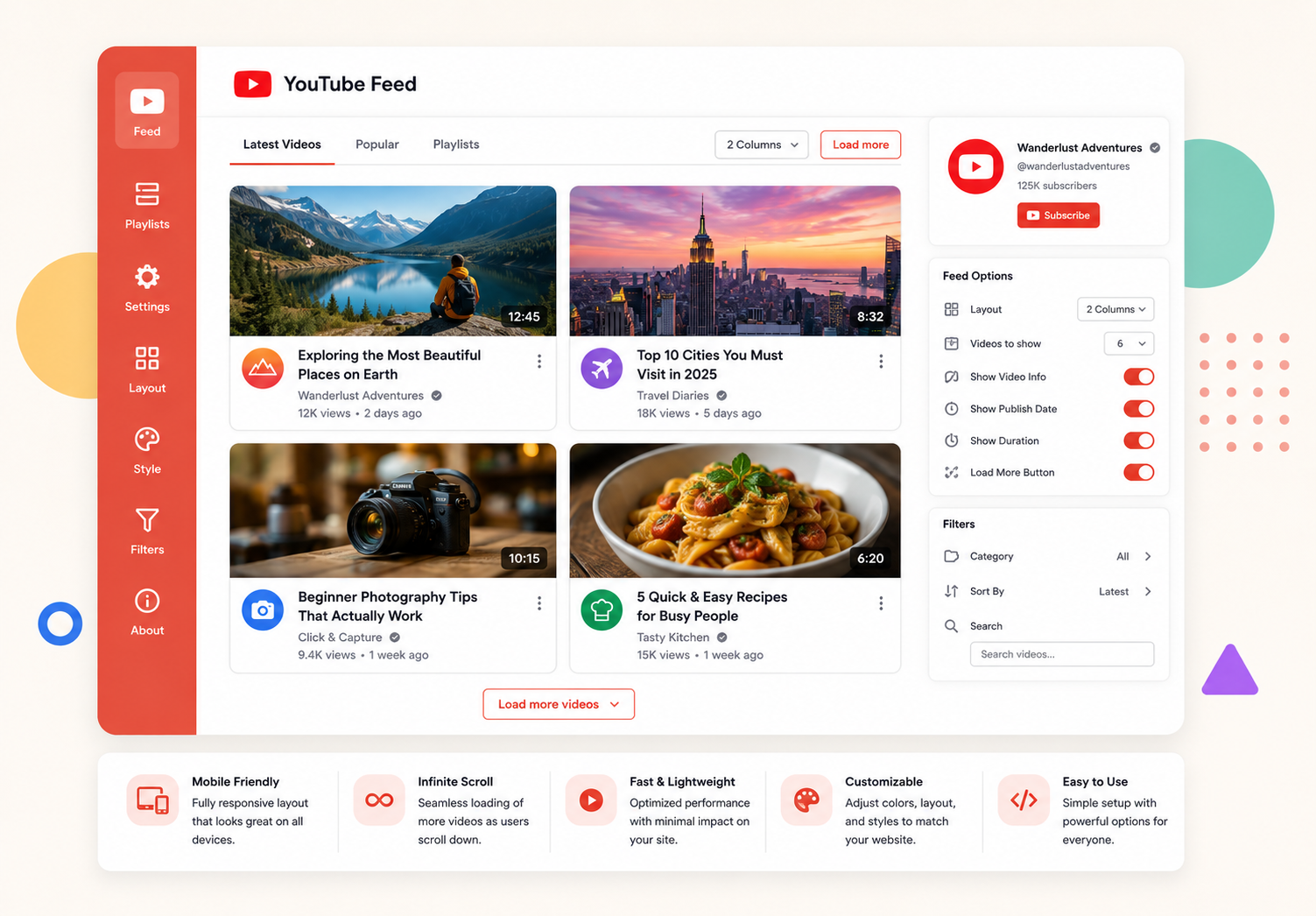The height and width of the screenshot is (916, 1316).
Task: Click the Easy to Use code icon
Action: (1024, 800)
